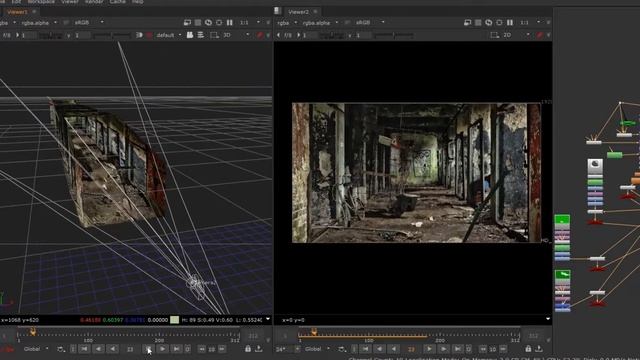Screen dimensions: 640x360
Task: Open the Cache menu
Action: 118,2
